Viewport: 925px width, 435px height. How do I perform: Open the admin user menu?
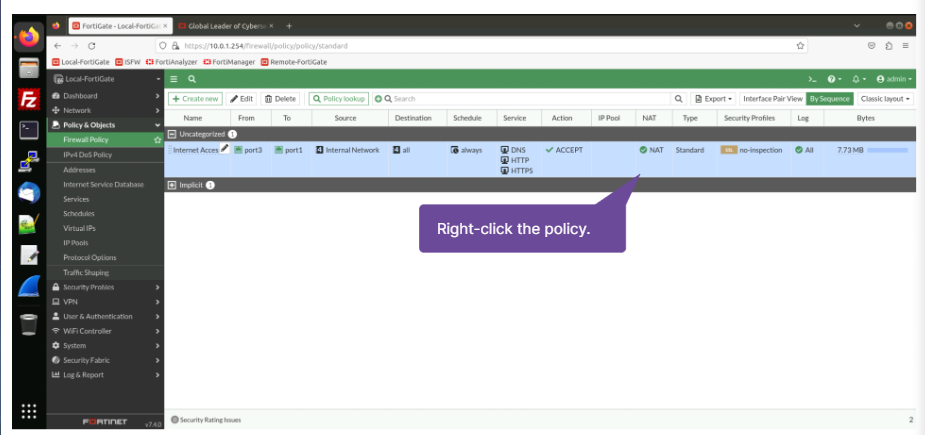894,79
